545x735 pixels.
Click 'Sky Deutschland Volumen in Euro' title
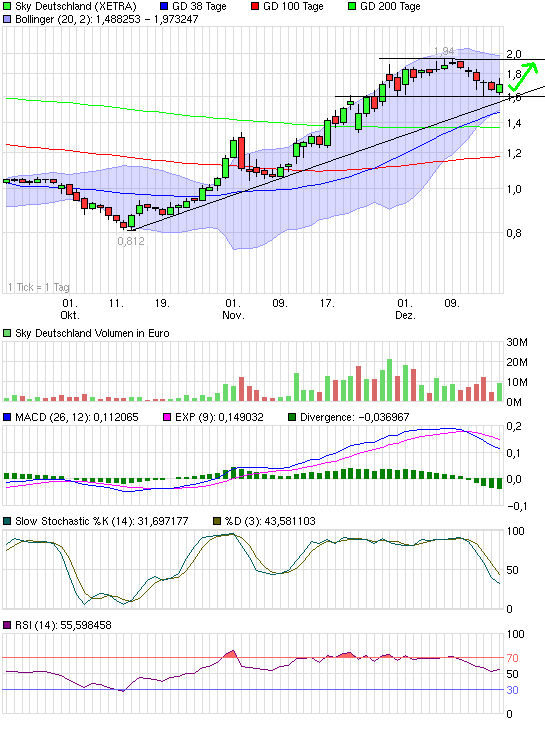(x=92, y=333)
